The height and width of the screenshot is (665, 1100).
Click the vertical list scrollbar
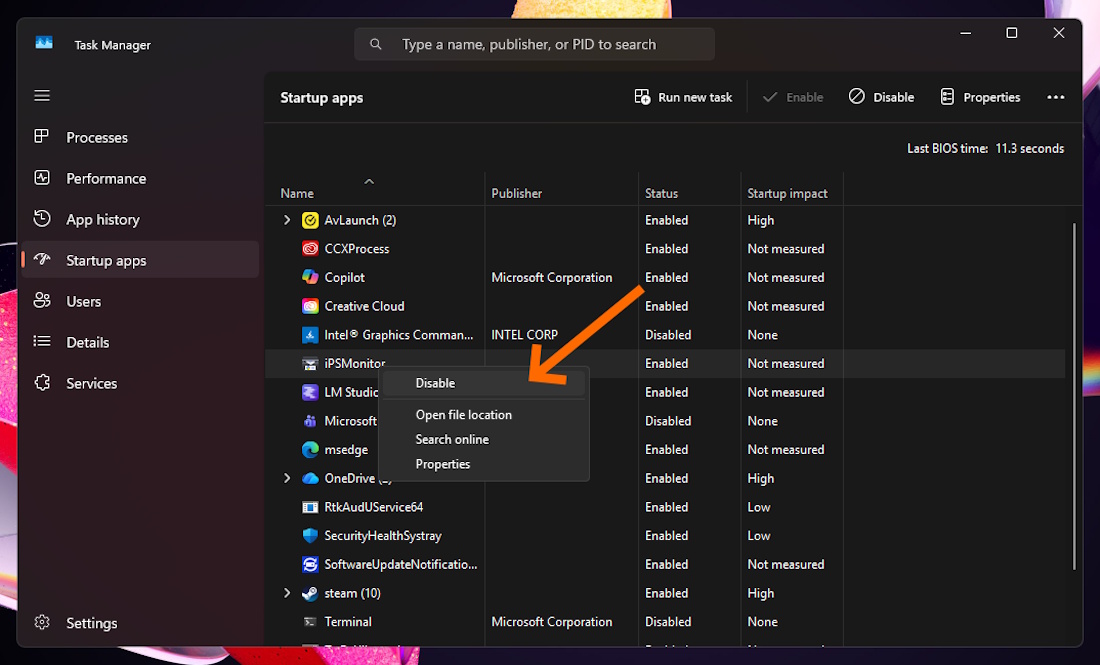(1074, 396)
